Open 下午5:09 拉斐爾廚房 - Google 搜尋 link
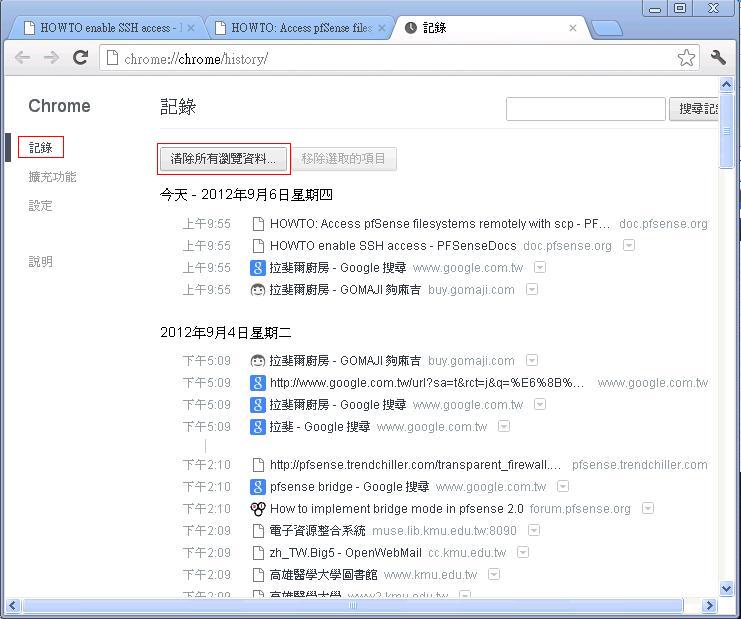This screenshot has height=619, width=741. pyautogui.click(x=337, y=405)
